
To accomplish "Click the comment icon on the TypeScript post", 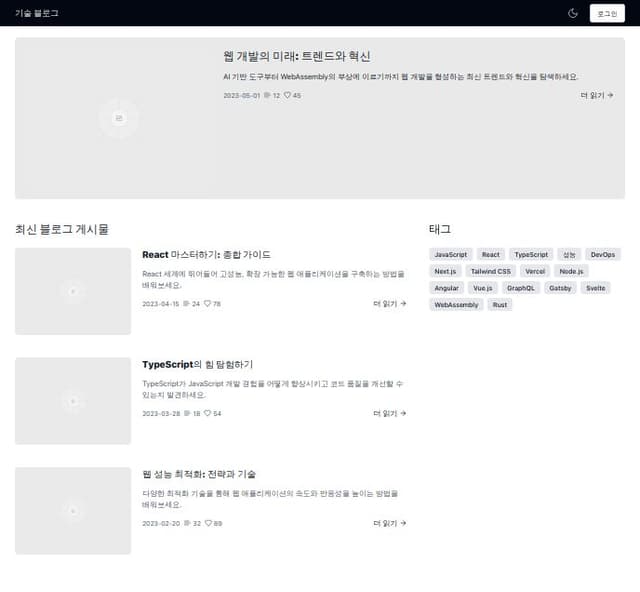I will (186, 413).
